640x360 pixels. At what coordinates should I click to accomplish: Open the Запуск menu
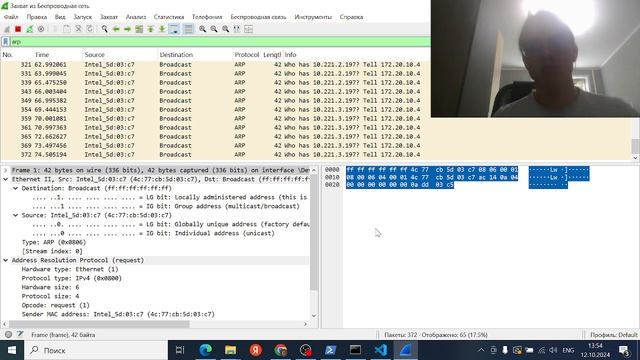click(x=82, y=17)
